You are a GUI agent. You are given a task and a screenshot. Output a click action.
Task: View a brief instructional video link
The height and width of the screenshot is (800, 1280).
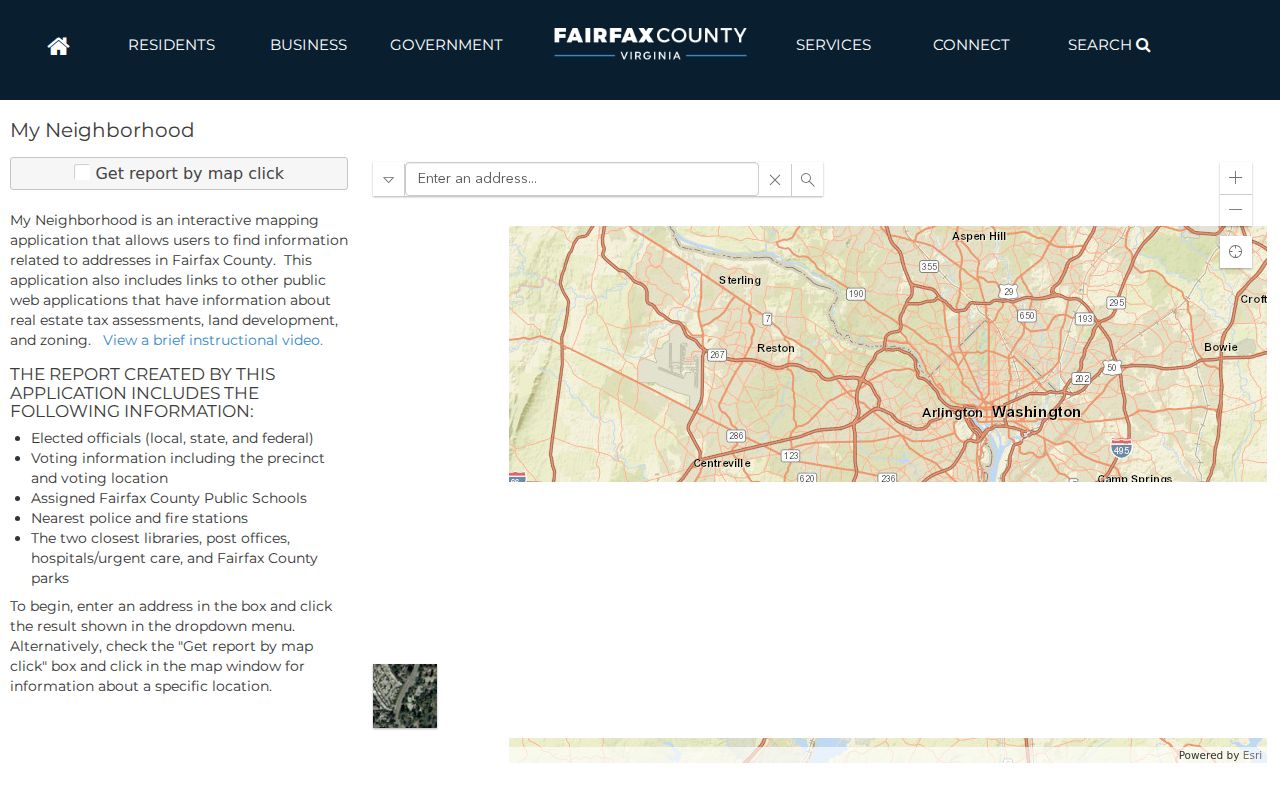pos(213,340)
